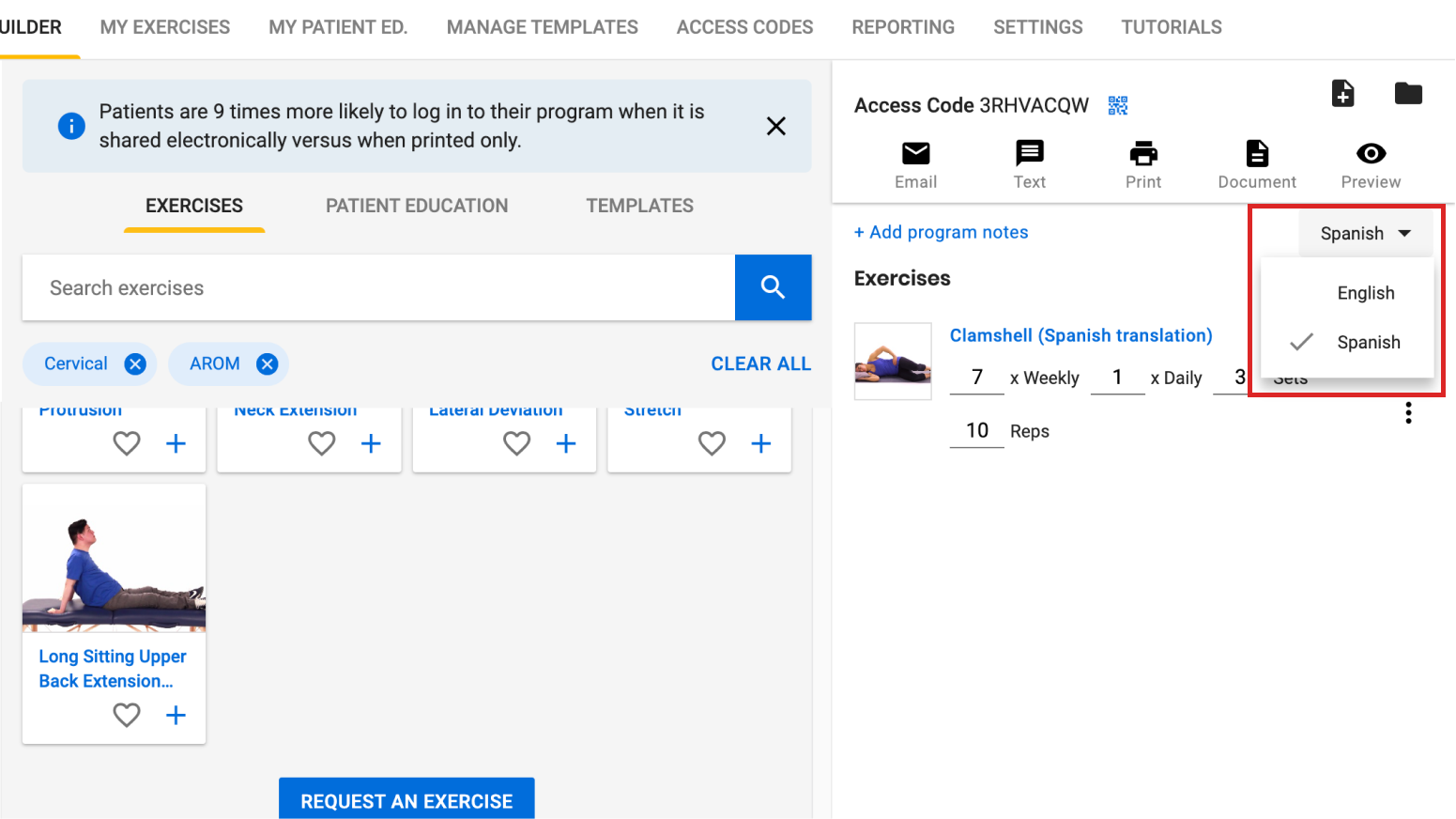Preview the program using the eye icon
1456x819 pixels.
1371,154
